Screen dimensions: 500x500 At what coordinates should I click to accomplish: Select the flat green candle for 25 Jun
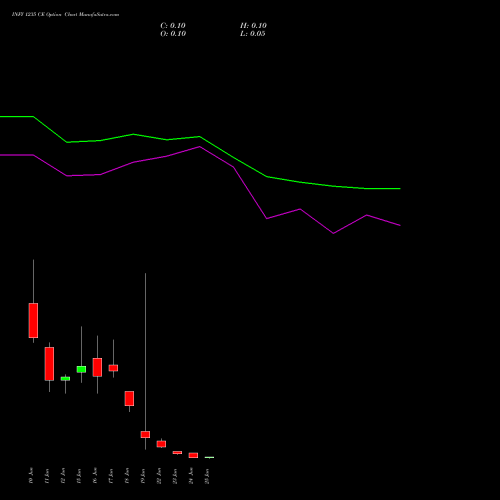point(209,457)
